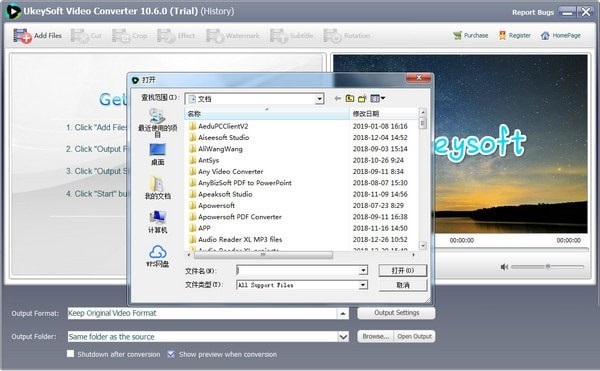The image size is (600, 371).
Task: Expand the Output Folder dropdown
Action: (343, 337)
